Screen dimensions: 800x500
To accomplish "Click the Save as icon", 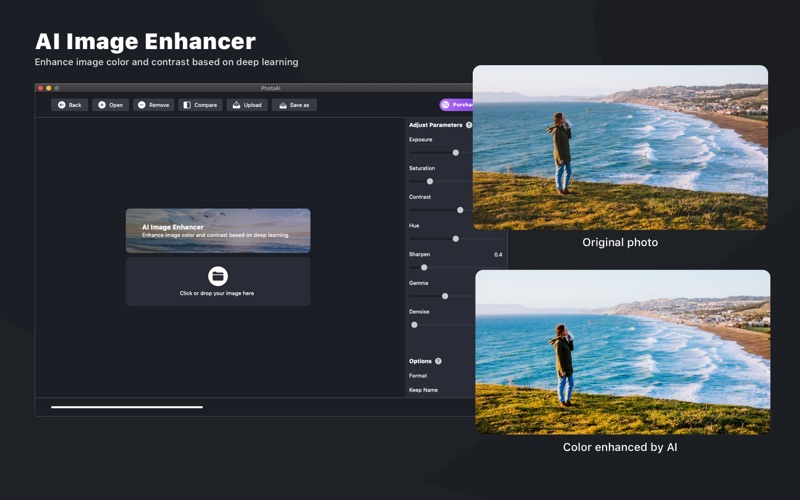I will click(283, 105).
